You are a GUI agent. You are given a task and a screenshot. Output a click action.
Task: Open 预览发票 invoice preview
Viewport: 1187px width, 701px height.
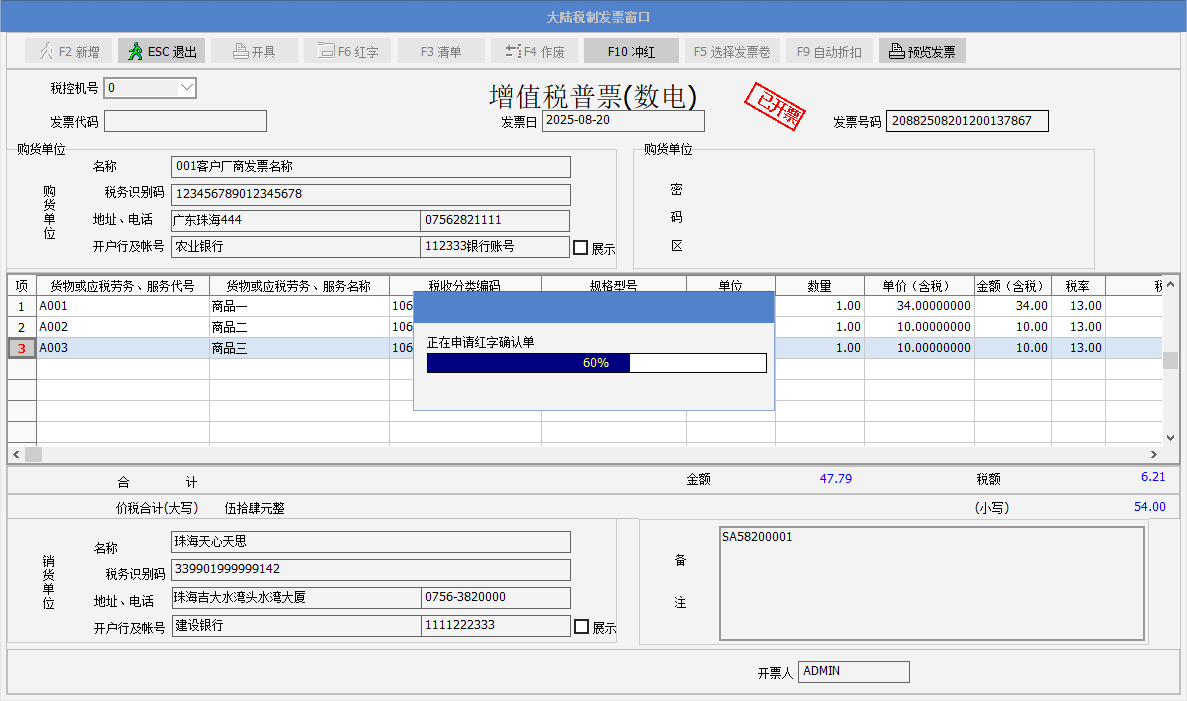921,51
